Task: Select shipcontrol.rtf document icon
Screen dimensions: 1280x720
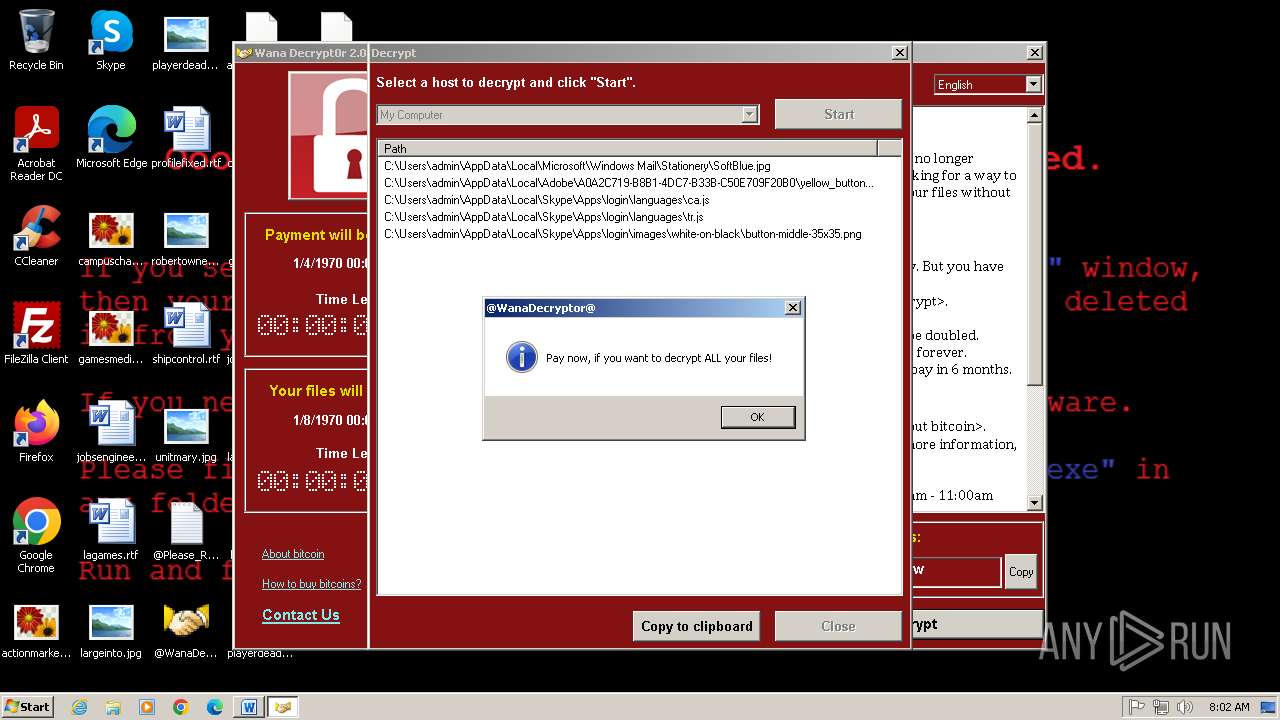Action: coord(186,334)
